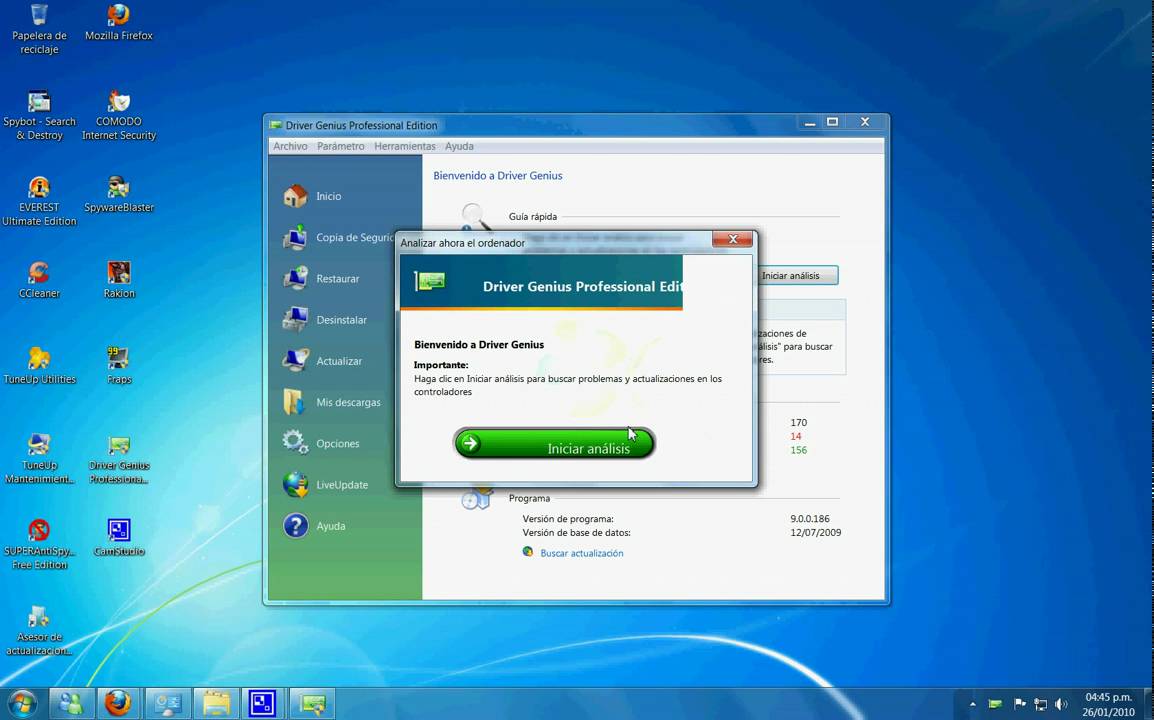Select Desinstalar in the sidebar
Viewport: 1154px width, 720px height.
coord(325,320)
